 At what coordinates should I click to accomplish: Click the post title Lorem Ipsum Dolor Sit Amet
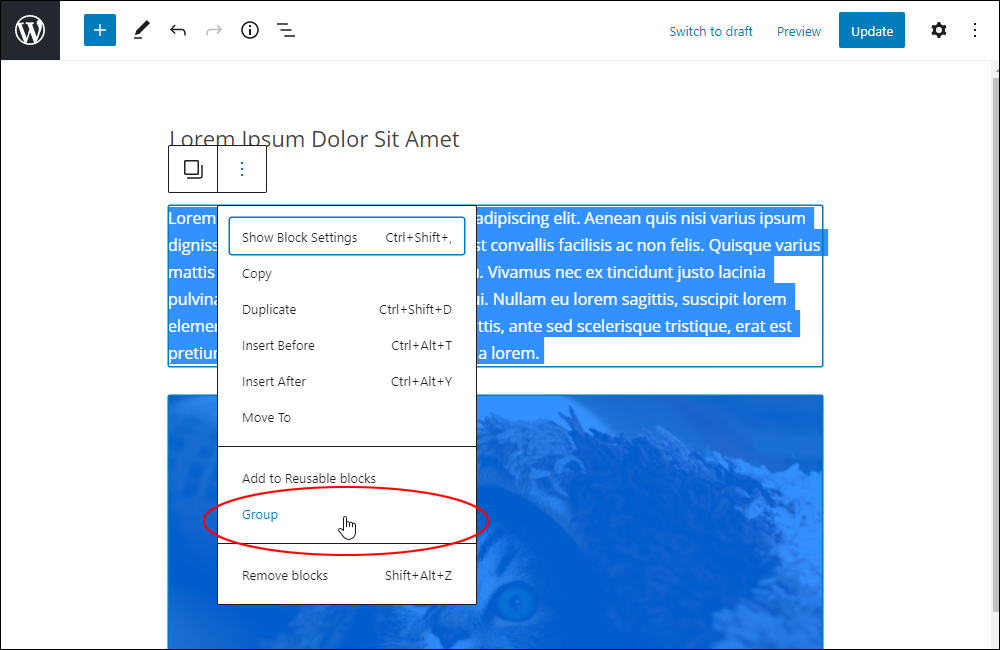point(314,138)
